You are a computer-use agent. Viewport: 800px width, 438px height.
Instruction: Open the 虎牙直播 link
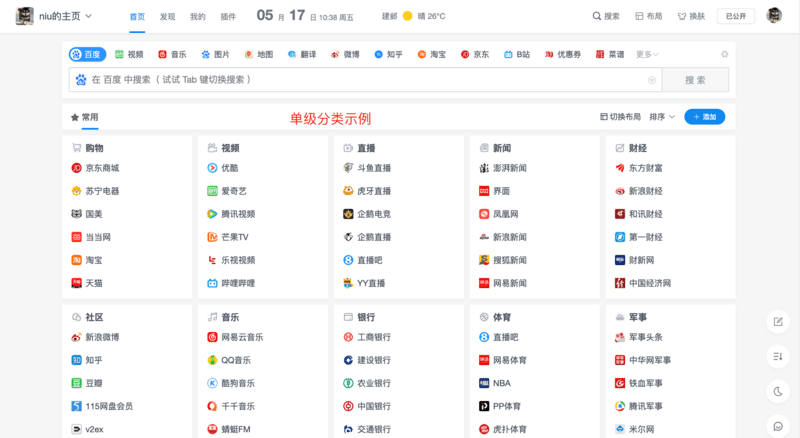[367, 191]
